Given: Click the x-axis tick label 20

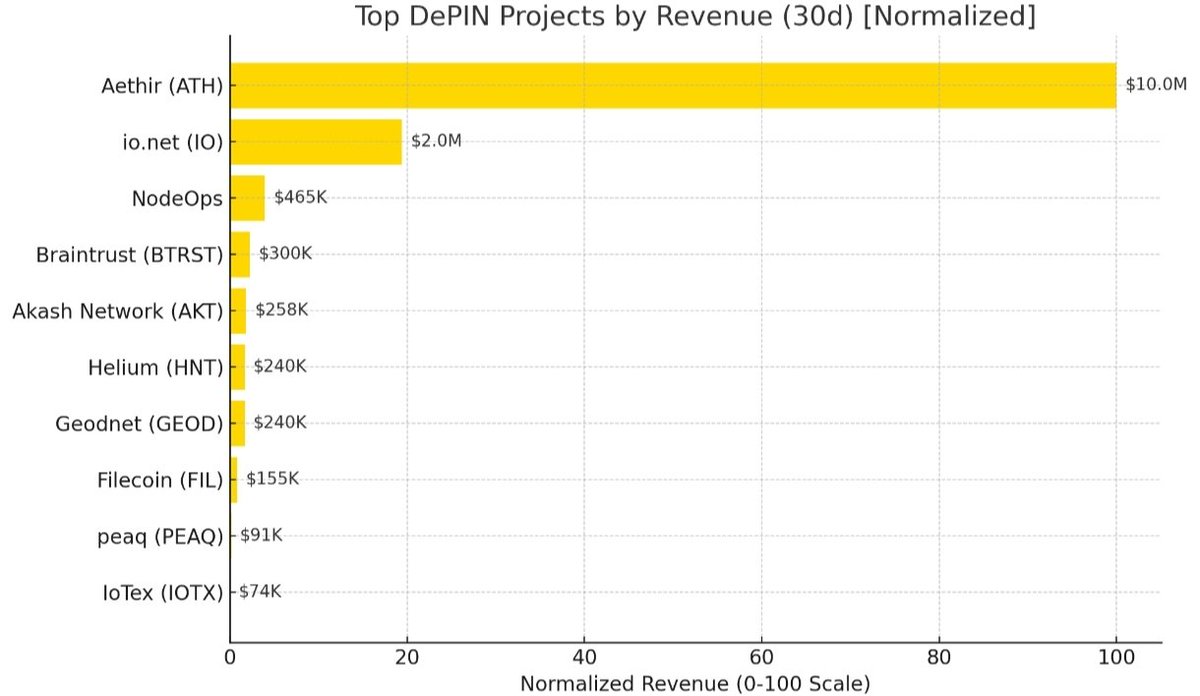Looking at the screenshot, I should coord(407,659).
